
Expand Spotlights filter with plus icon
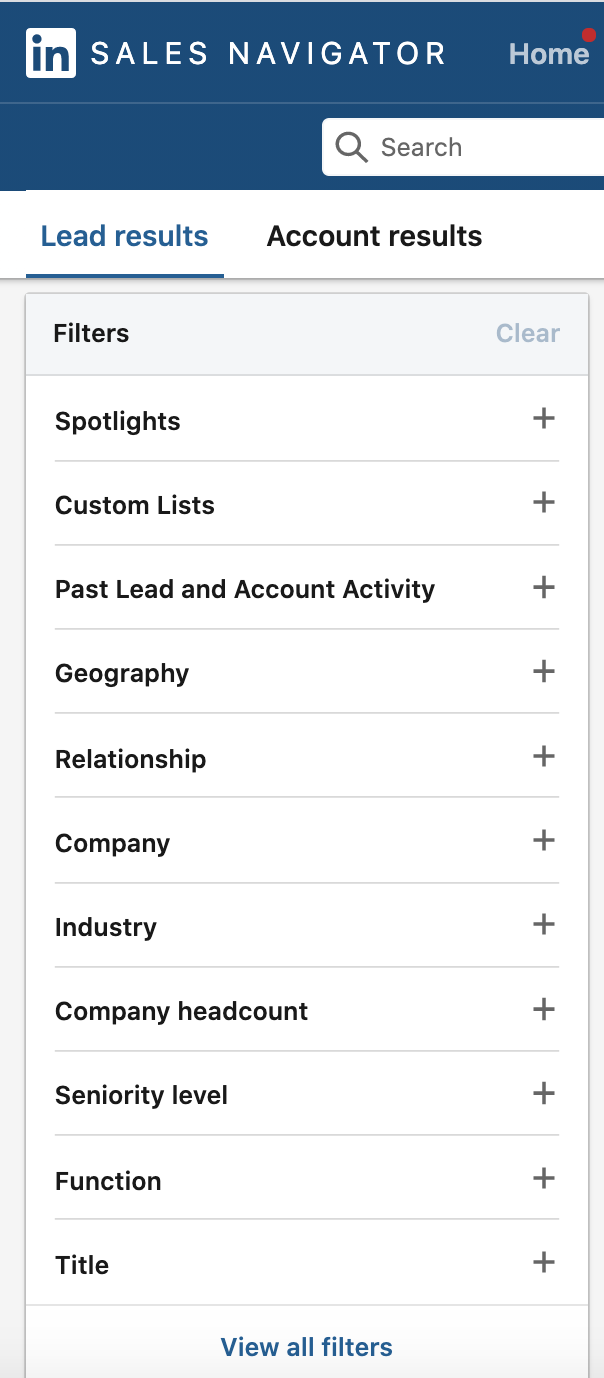(543, 418)
